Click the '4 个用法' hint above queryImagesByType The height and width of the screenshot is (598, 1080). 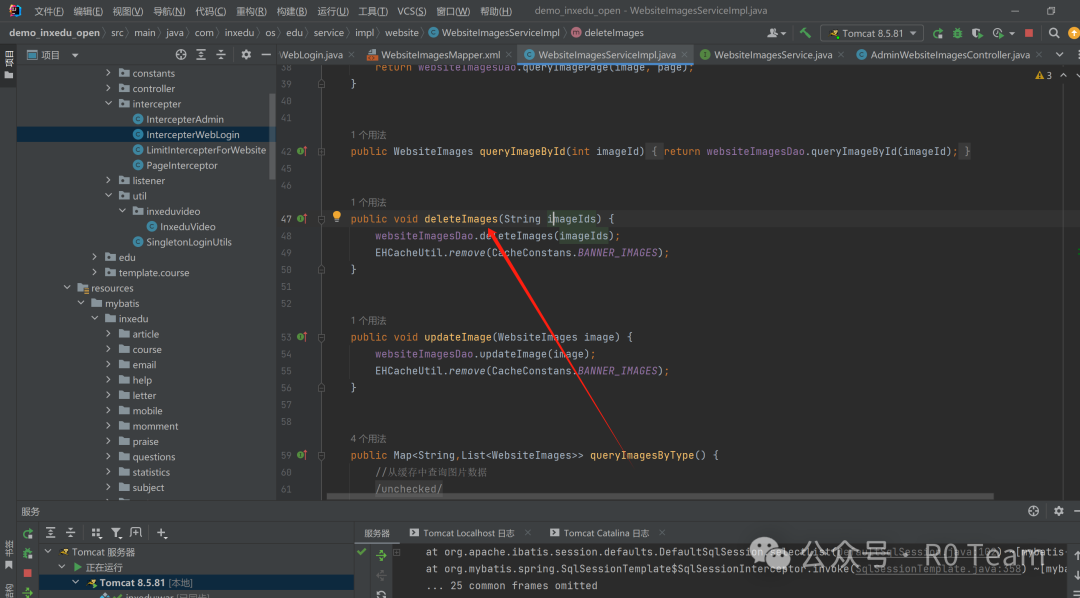[x=368, y=438]
